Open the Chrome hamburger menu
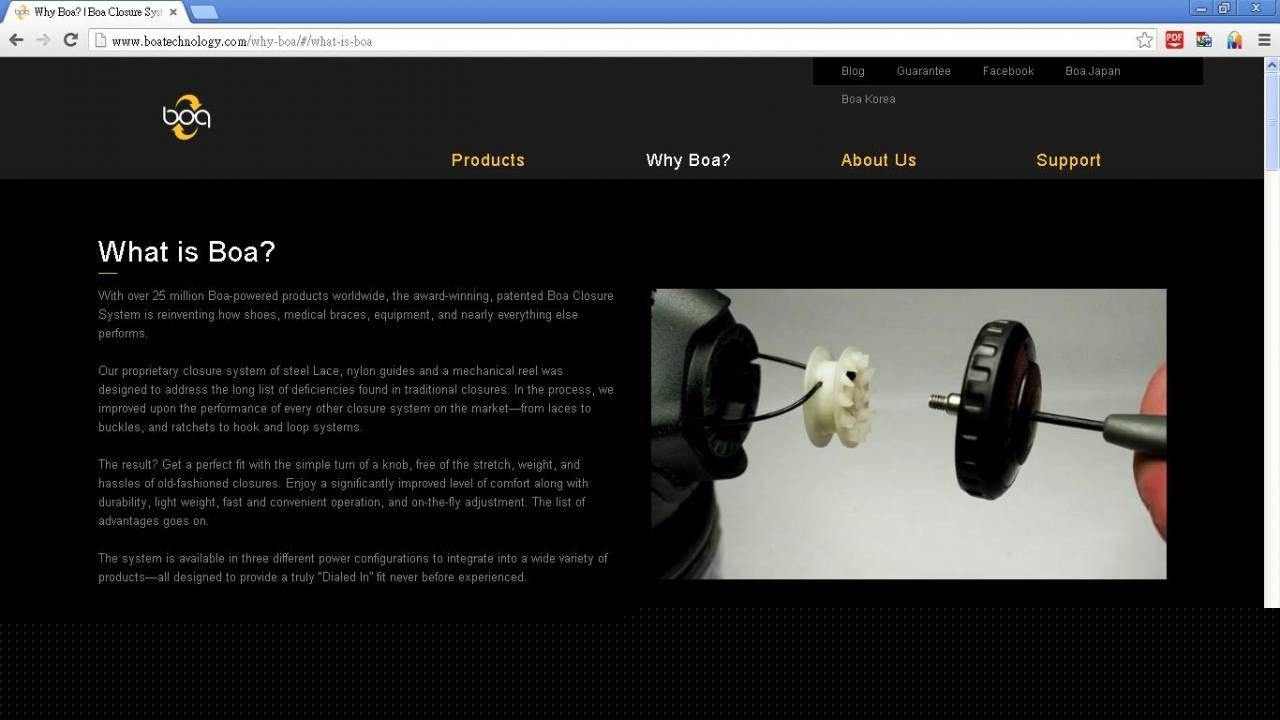This screenshot has height=720, width=1280. coord(1264,40)
